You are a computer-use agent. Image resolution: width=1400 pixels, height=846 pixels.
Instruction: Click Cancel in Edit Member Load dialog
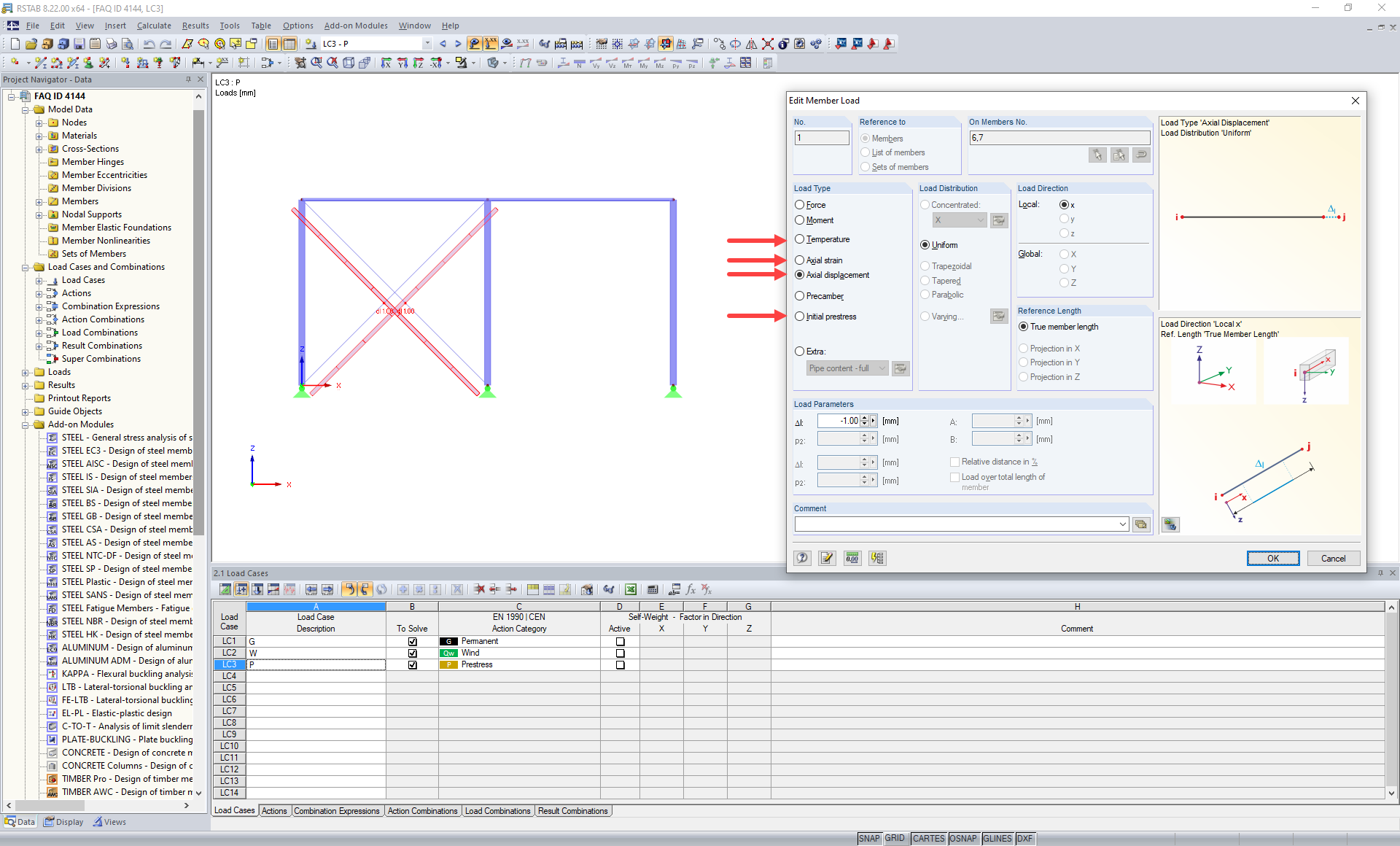tap(1333, 558)
